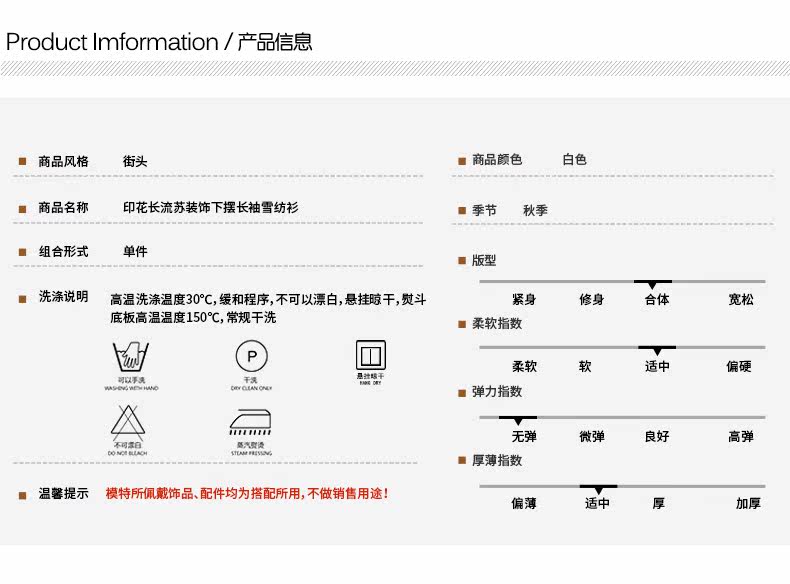Click the 高弹 elasticity option
The height and width of the screenshot is (584, 790).
coord(741,436)
